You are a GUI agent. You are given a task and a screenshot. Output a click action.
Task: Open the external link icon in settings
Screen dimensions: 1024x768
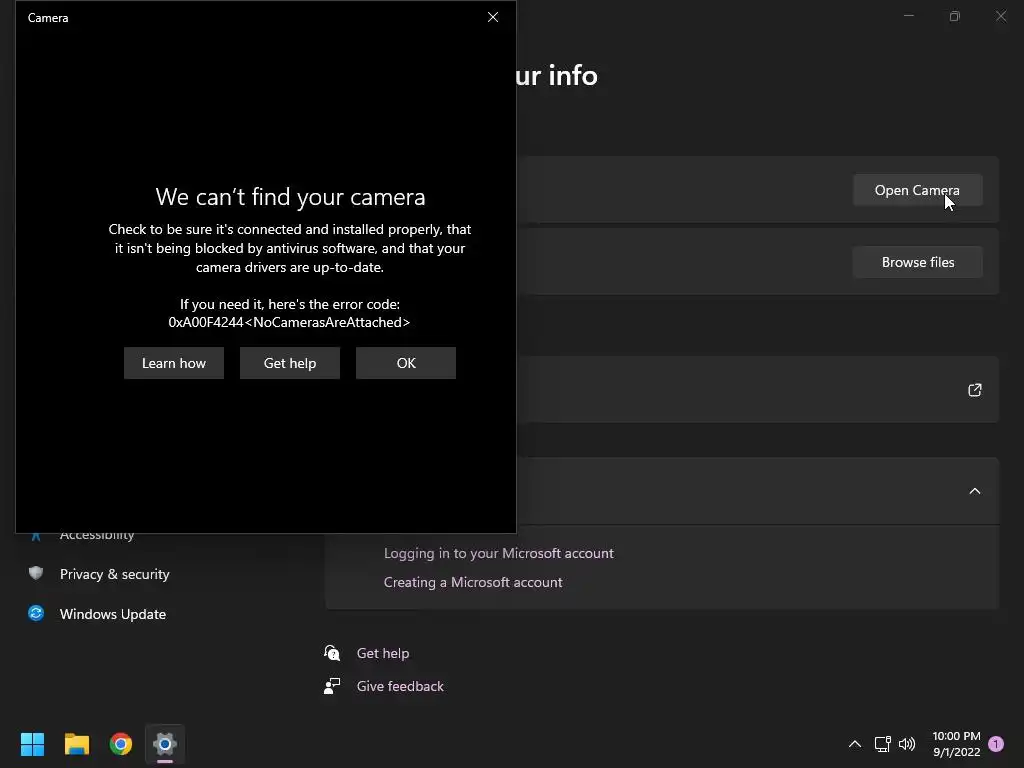tap(975, 390)
